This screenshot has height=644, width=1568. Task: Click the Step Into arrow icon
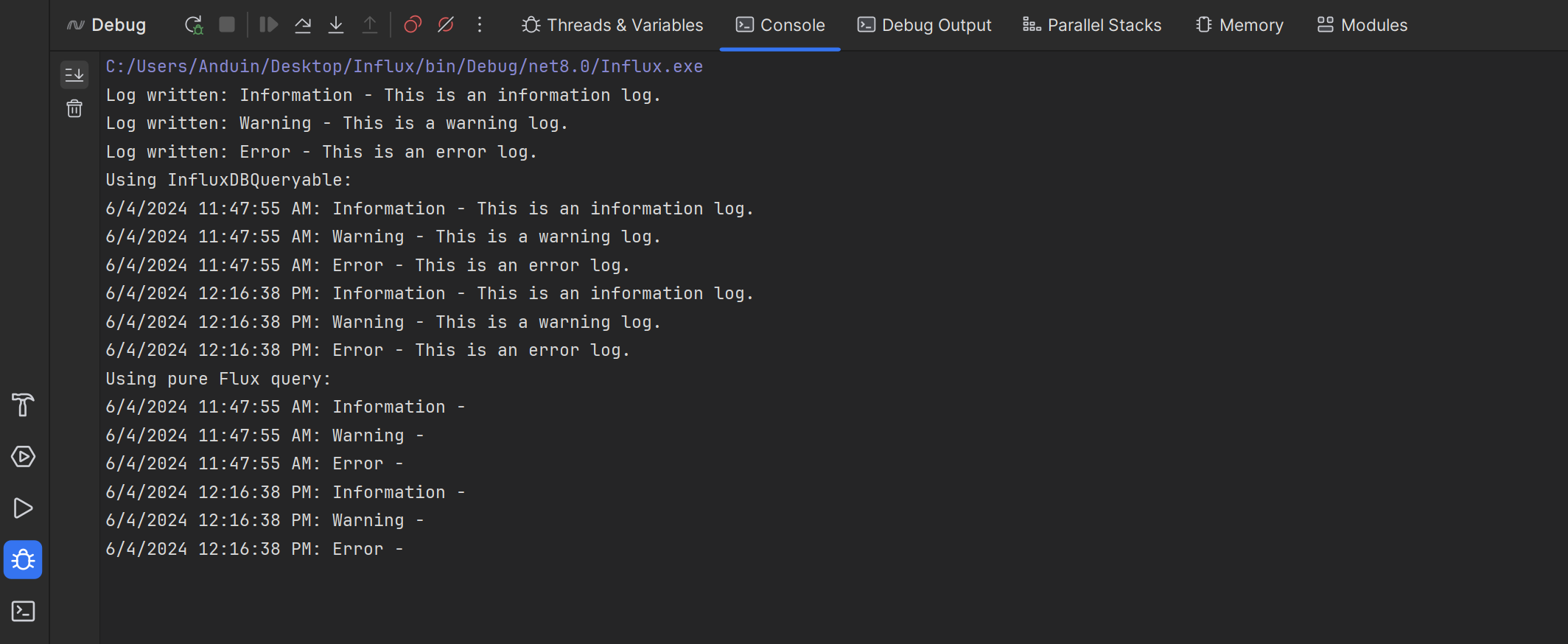[336, 25]
